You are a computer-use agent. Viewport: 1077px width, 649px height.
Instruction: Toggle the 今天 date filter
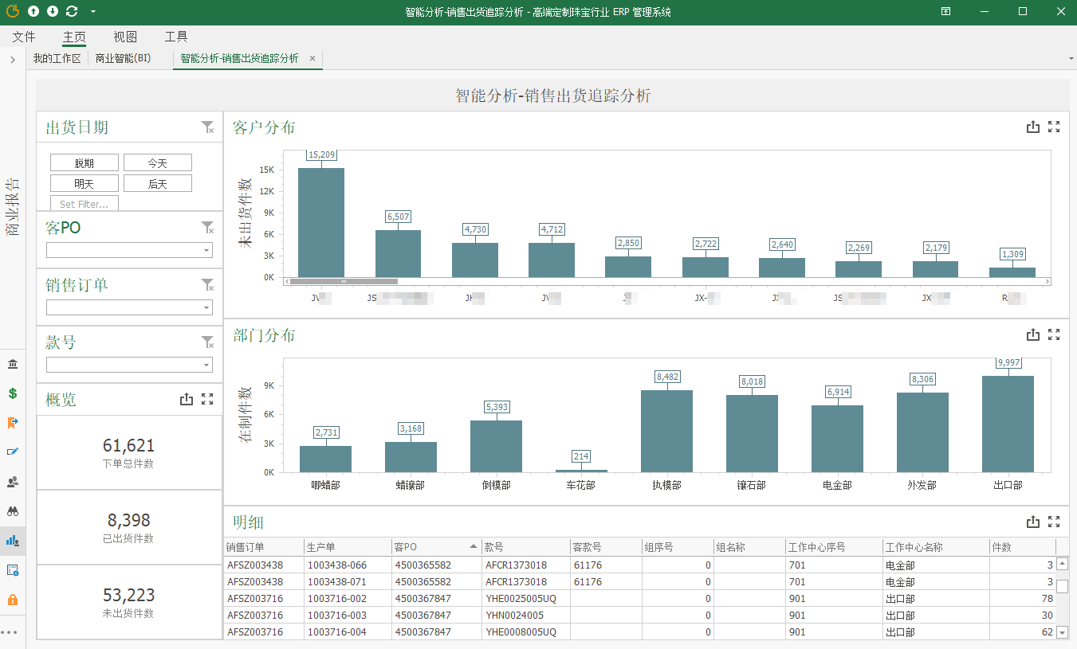point(157,163)
